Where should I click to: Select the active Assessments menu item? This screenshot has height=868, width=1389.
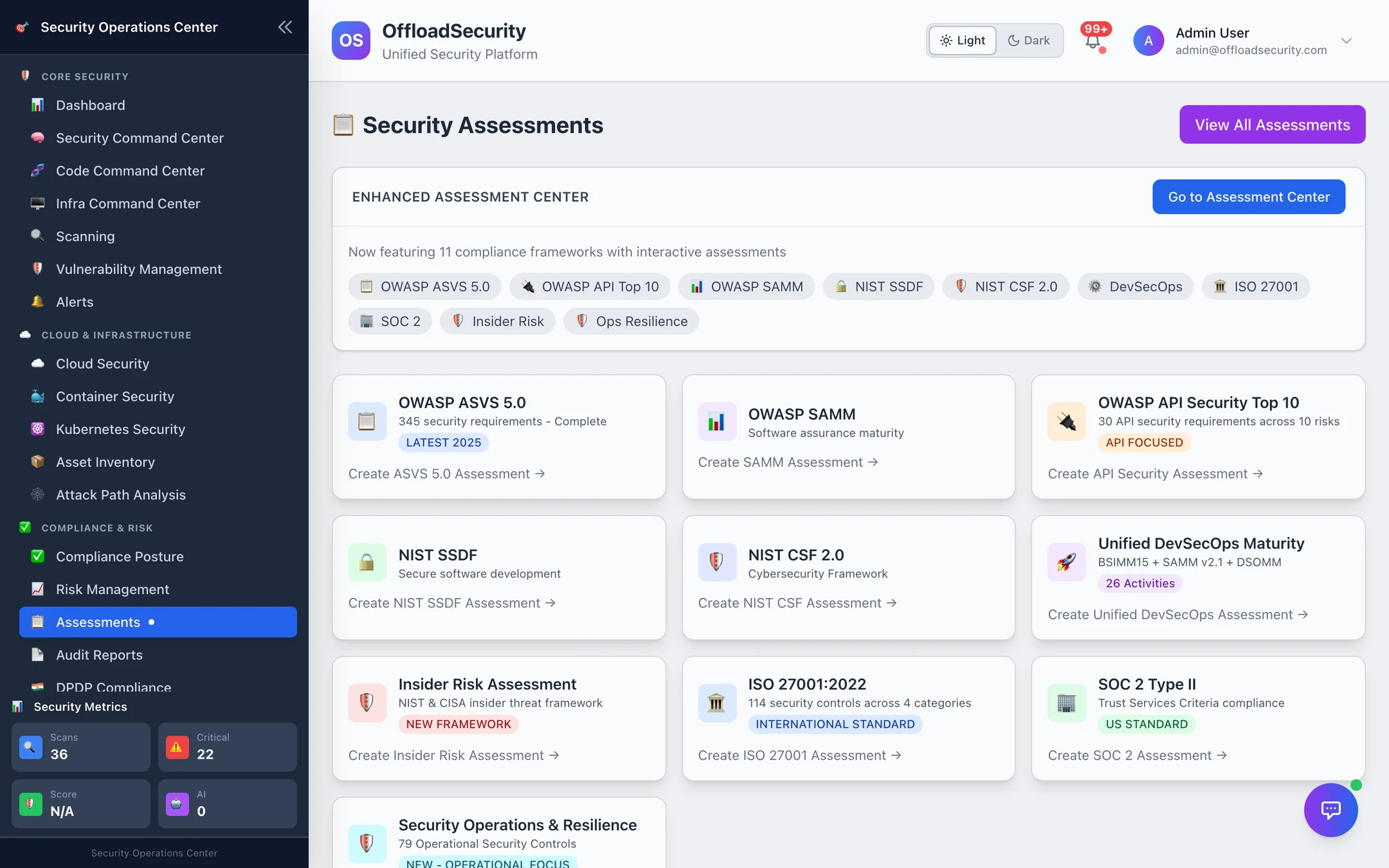tap(158, 622)
